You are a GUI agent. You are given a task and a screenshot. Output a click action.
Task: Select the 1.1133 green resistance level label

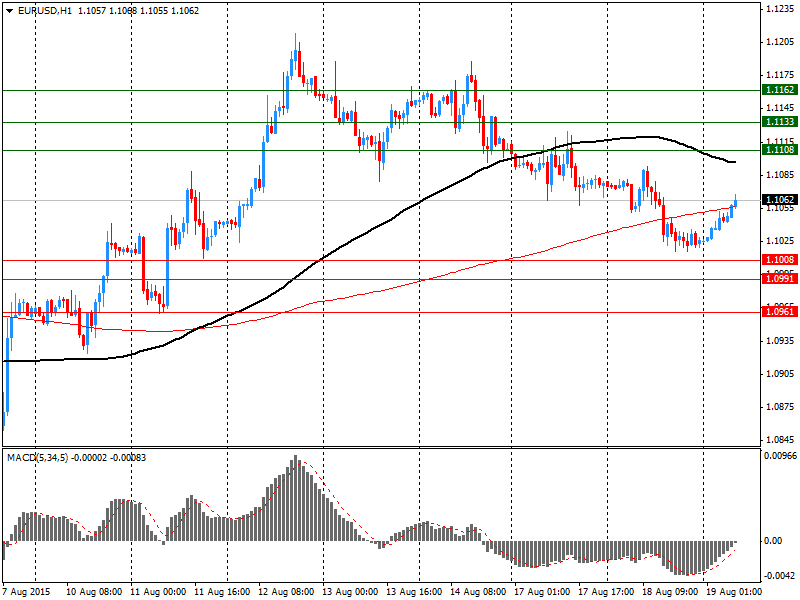click(780, 121)
